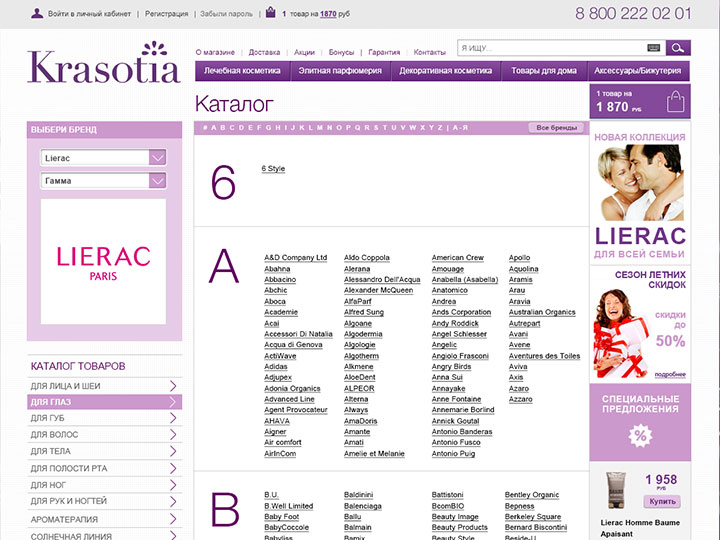The width and height of the screenshot is (720, 540).
Task: Select the А-Я filter in the alphabet bar
Action: [460, 128]
